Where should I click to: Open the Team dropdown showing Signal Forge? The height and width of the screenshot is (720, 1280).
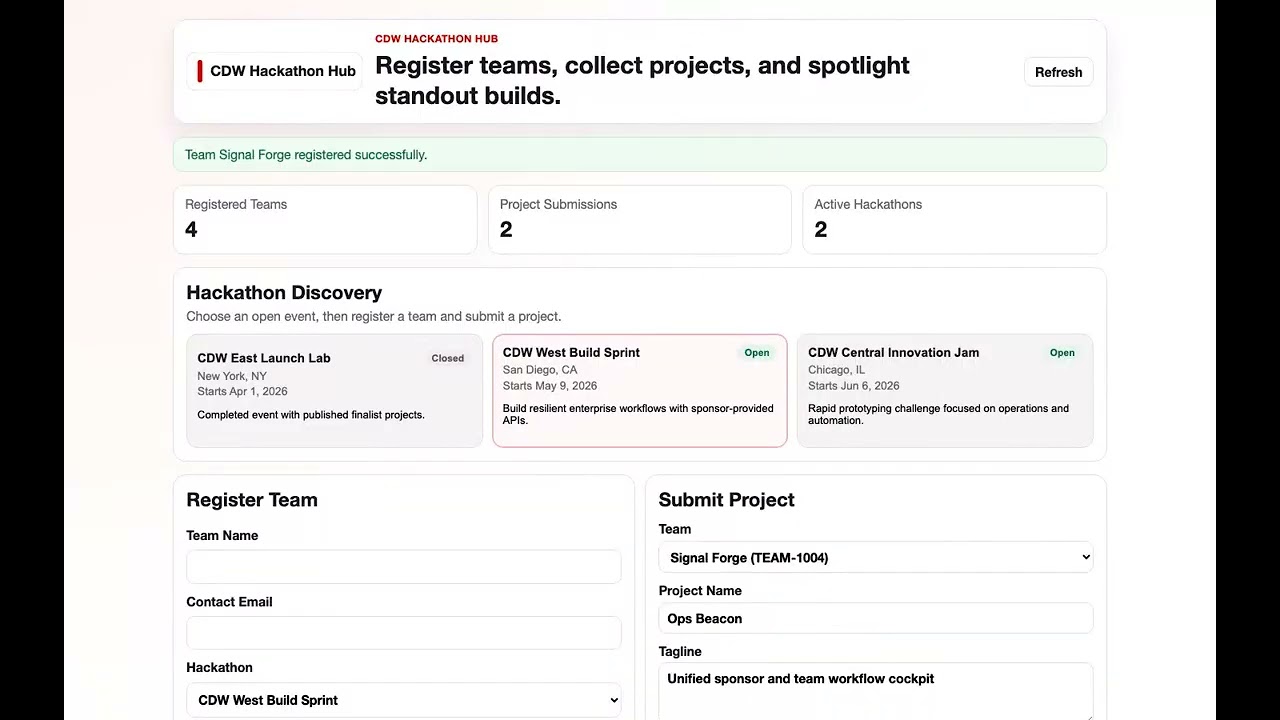pyautogui.click(x=875, y=557)
